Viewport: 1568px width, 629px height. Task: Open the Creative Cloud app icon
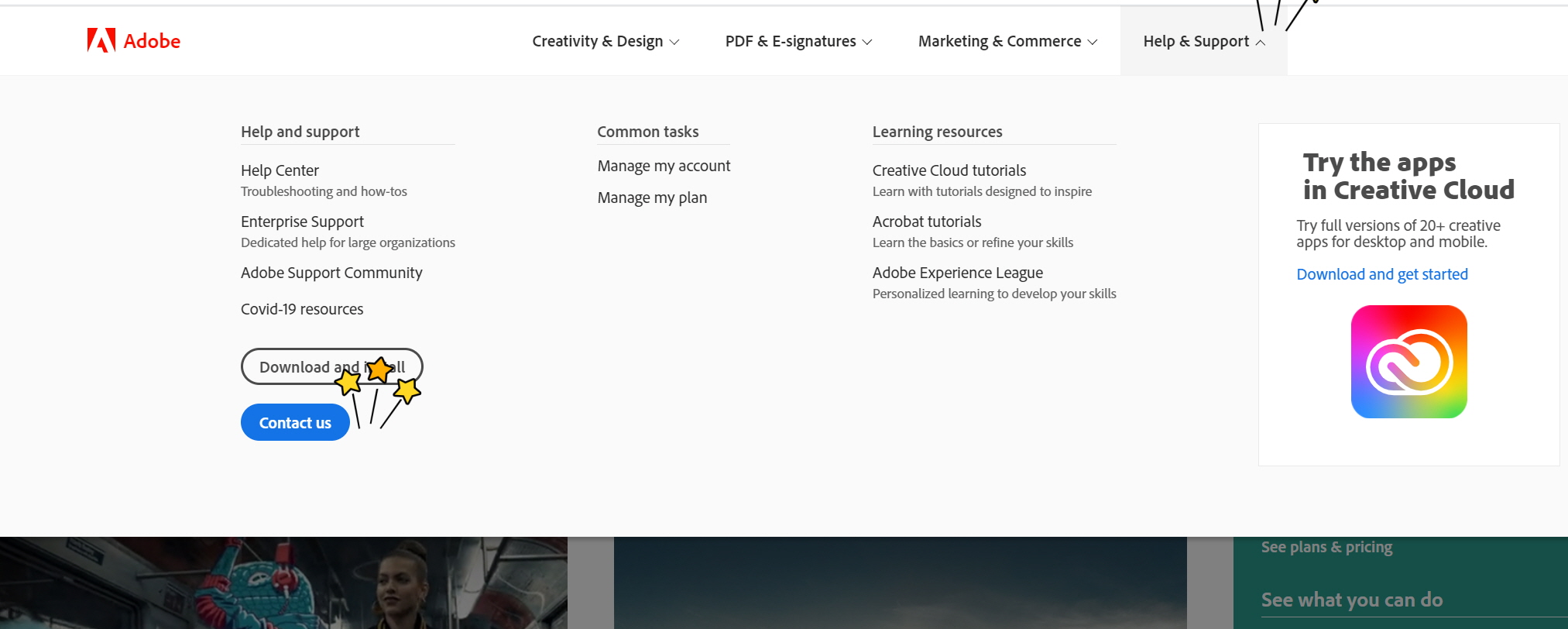[1408, 362]
